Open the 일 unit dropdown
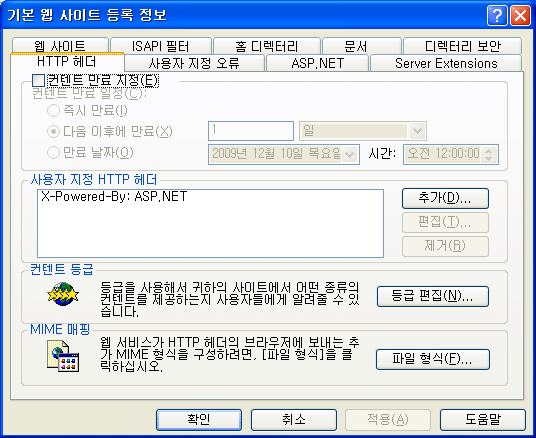This screenshot has width=536, height=438. coord(417,131)
